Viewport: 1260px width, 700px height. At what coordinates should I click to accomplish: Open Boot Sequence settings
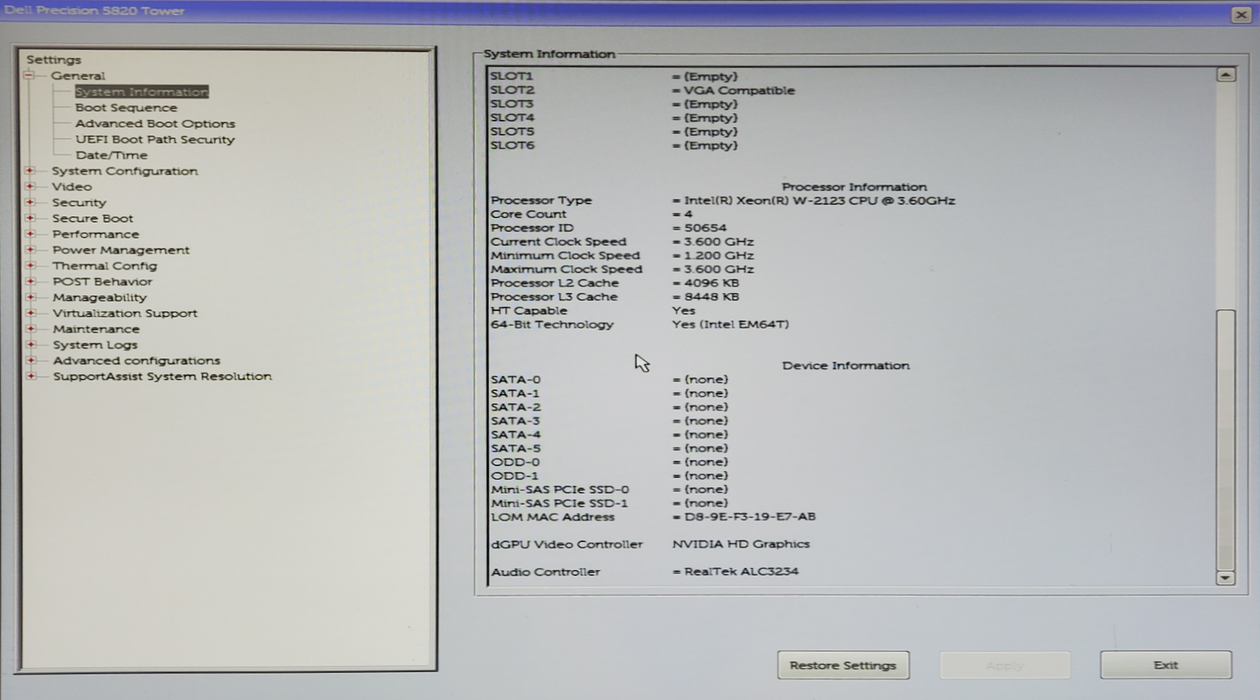126,108
